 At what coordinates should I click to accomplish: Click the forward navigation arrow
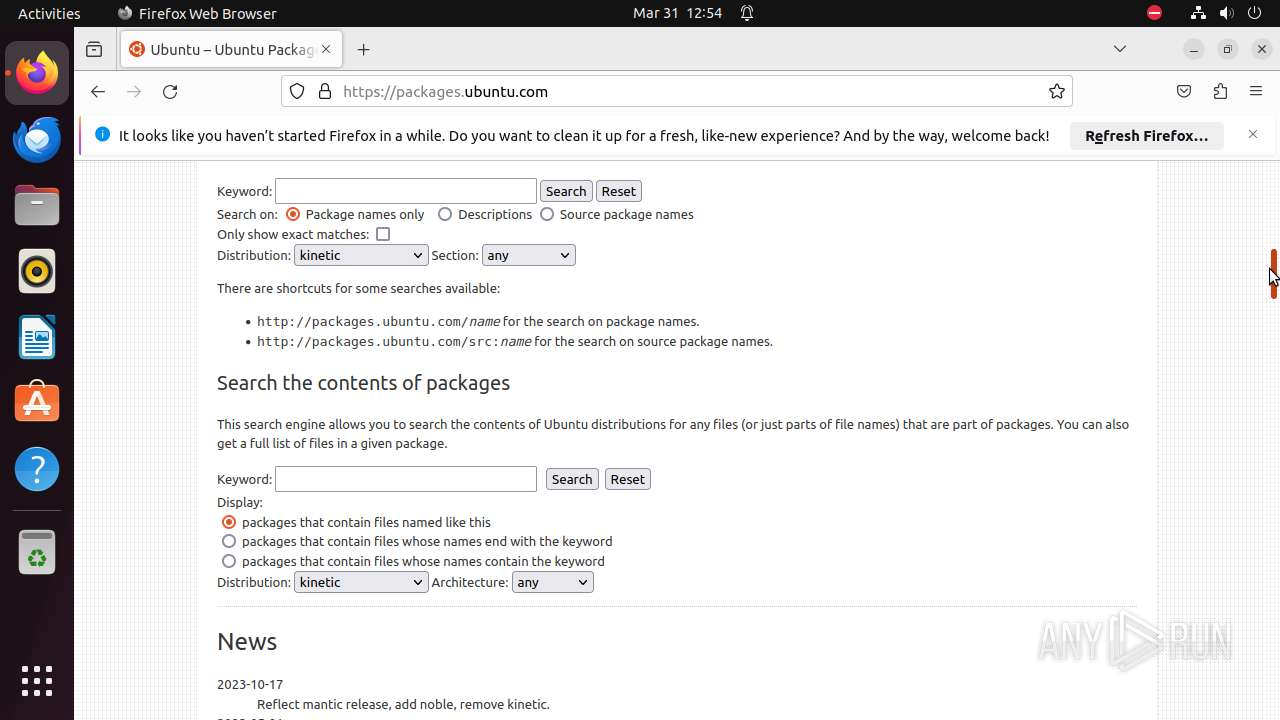(x=134, y=91)
